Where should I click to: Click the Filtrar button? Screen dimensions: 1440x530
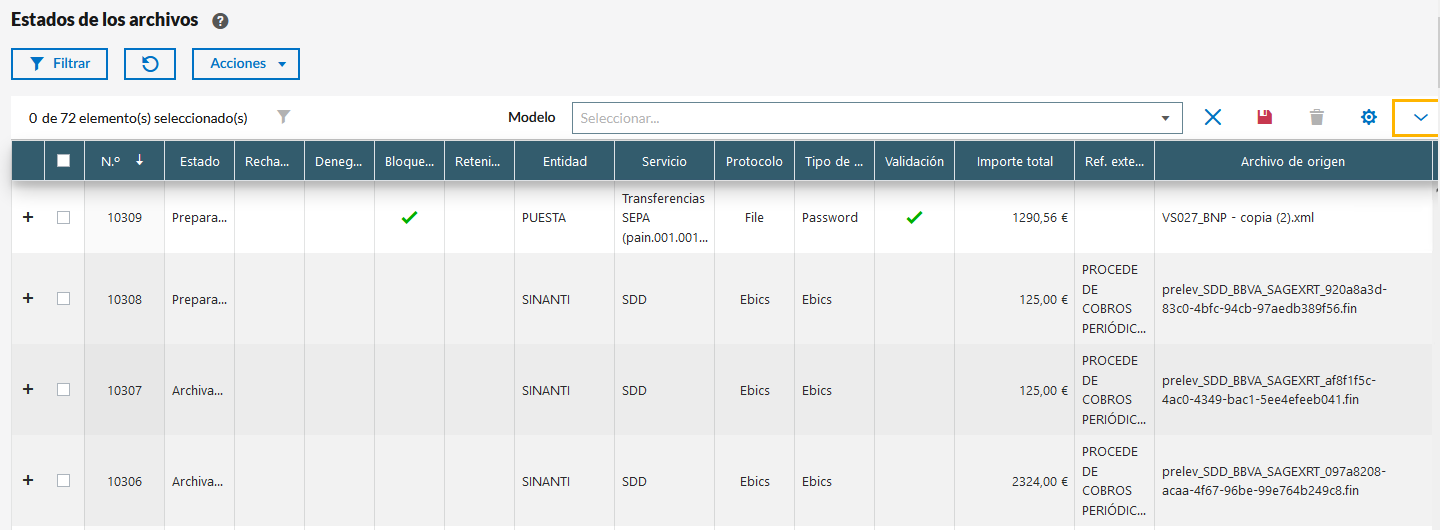(61, 64)
